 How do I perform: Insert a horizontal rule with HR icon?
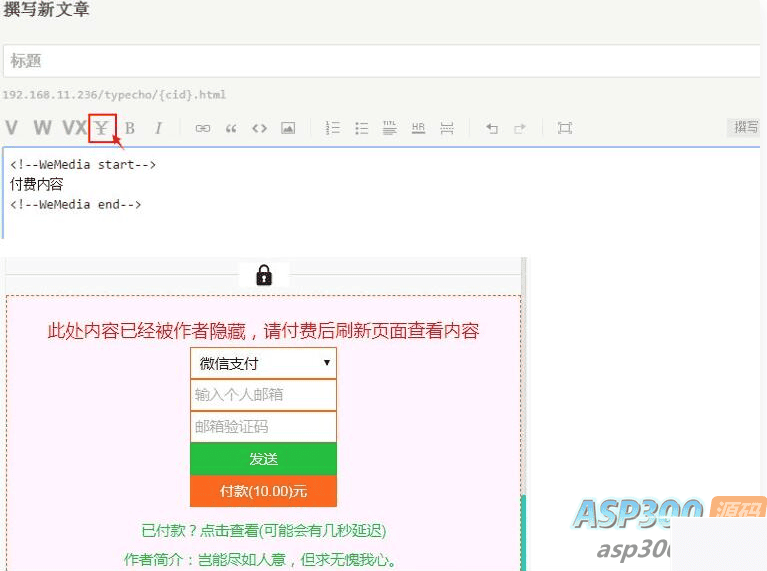(x=418, y=128)
